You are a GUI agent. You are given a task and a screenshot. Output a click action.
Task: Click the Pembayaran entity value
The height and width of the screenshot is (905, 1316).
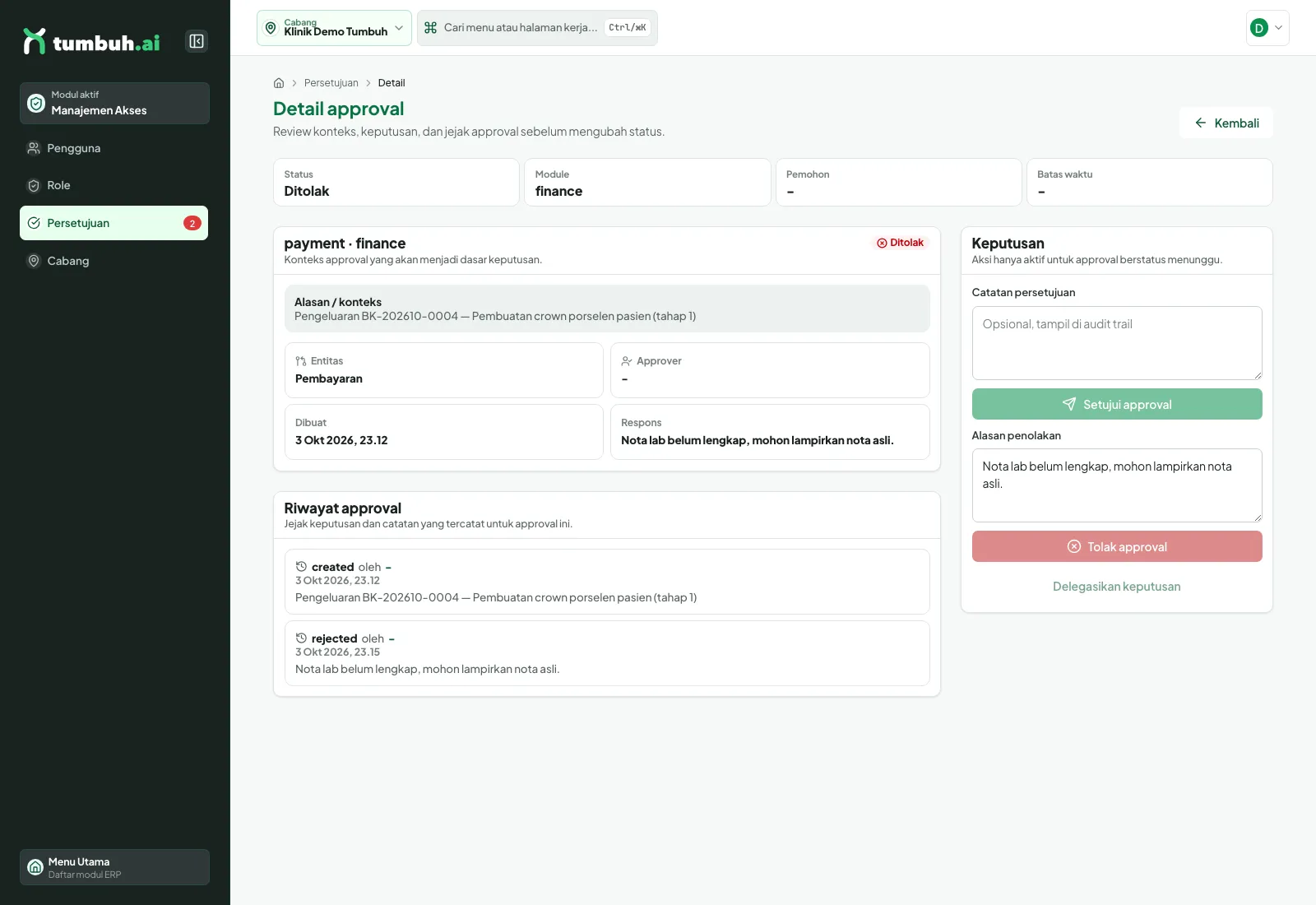coord(329,378)
